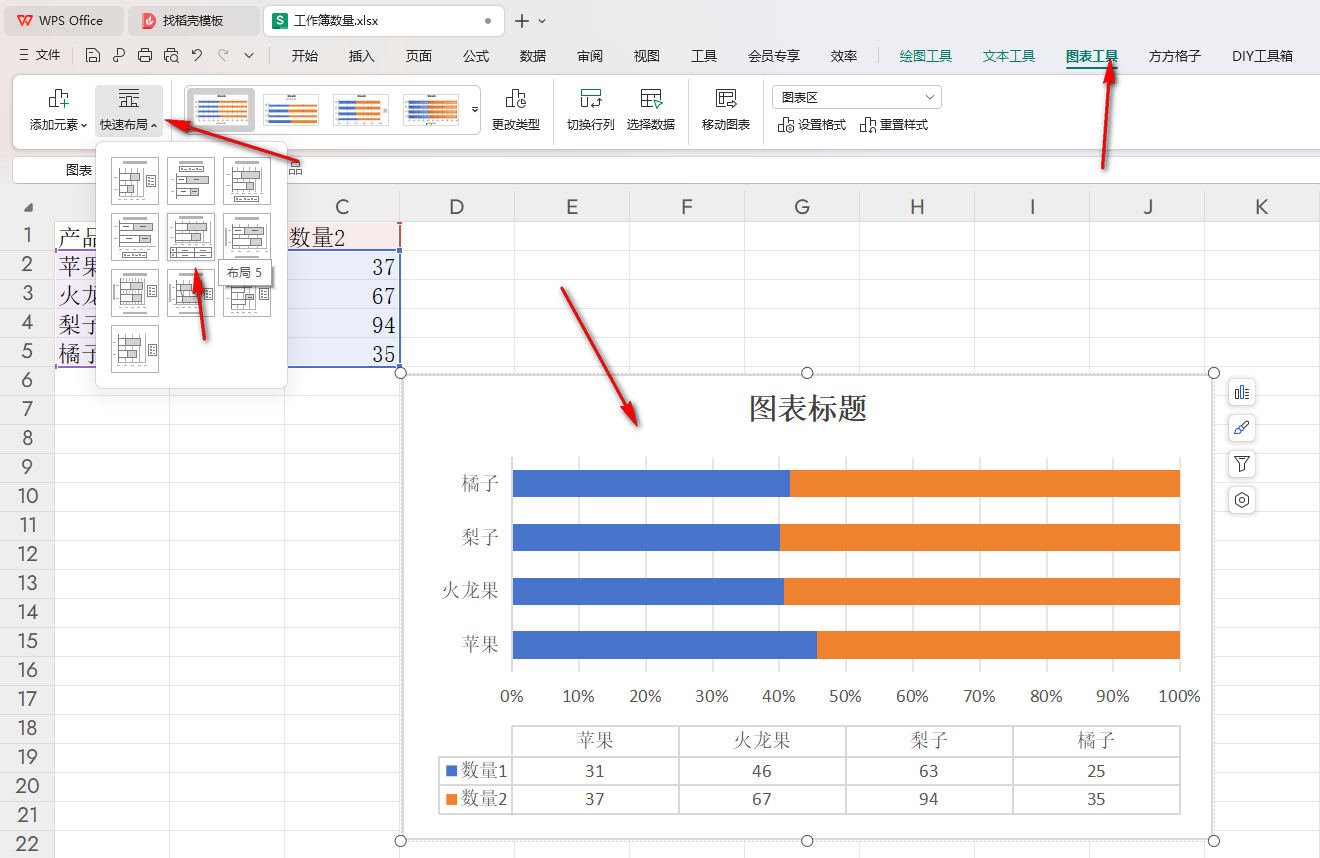Click the blue 数量1 legend swatch

(x=451, y=771)
